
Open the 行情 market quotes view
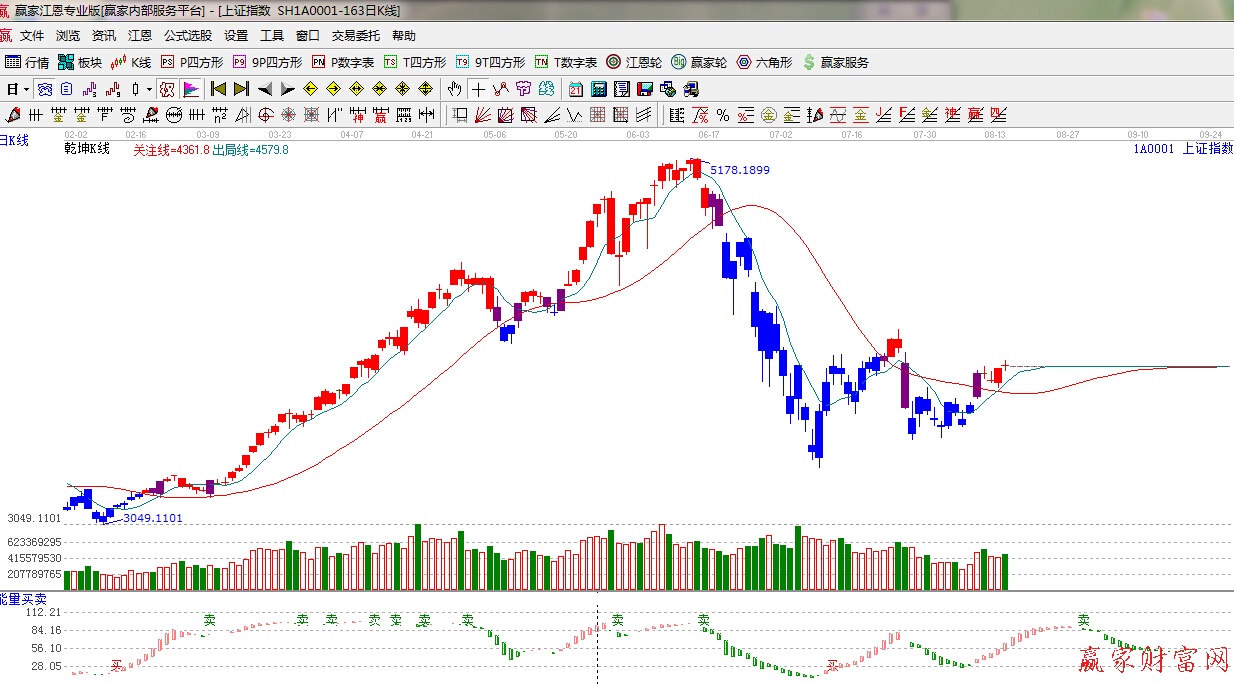tap(27, 62)
